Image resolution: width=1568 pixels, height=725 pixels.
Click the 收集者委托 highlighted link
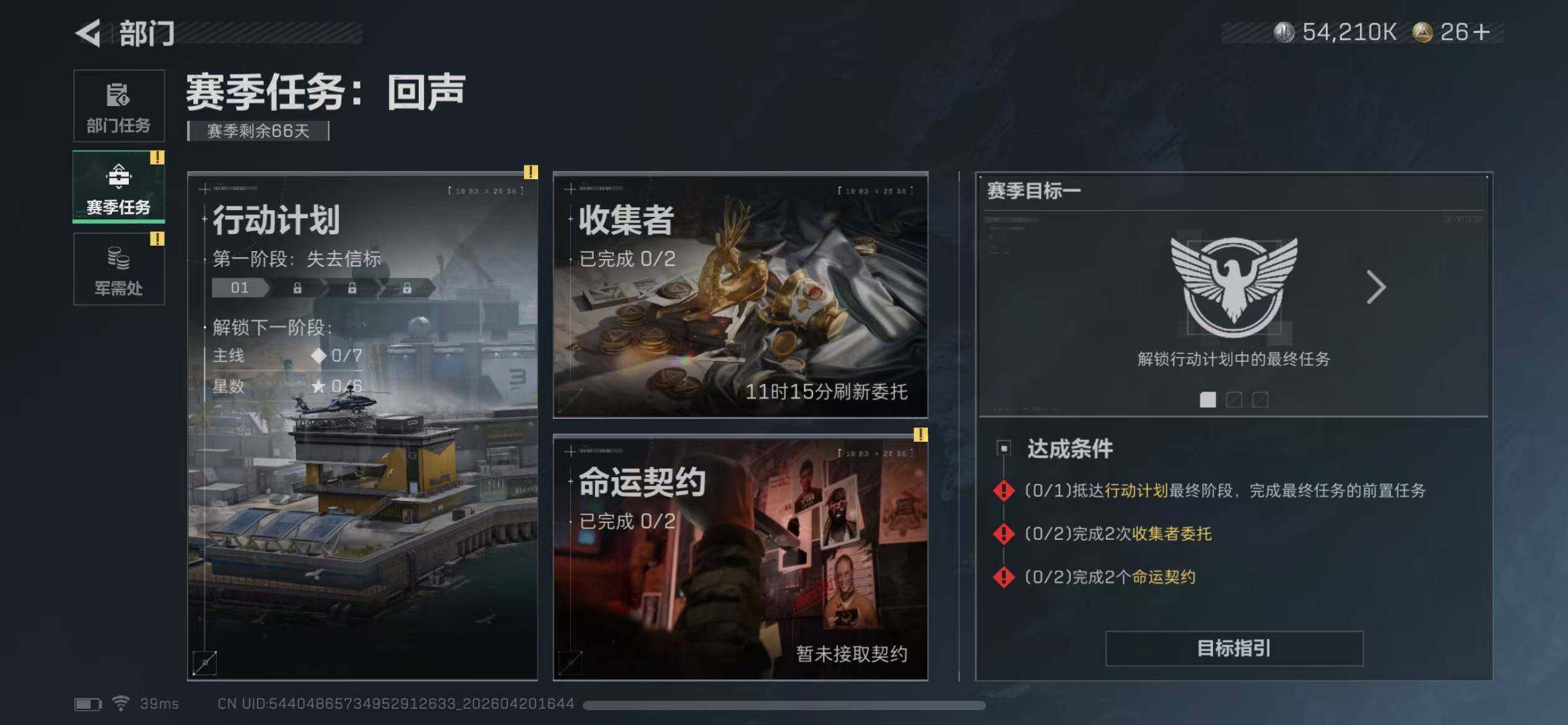pyautogui.click(x=1172, y=534)
